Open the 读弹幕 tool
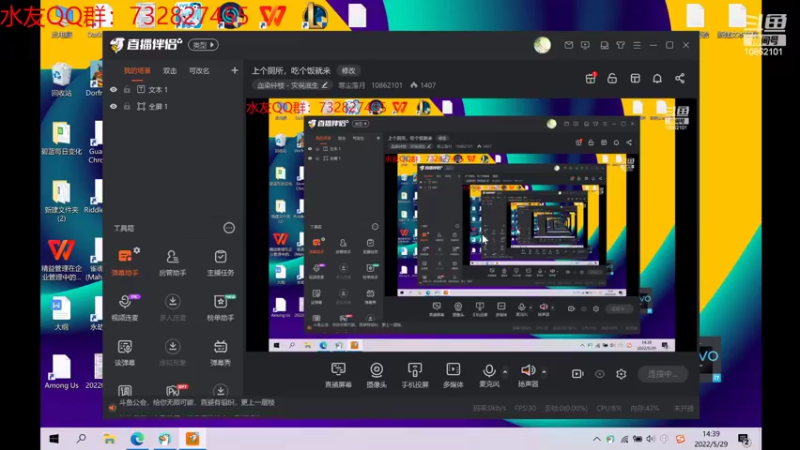Image resolution: width=800 pixels, height=450 pixels. [x=125, y=352]
